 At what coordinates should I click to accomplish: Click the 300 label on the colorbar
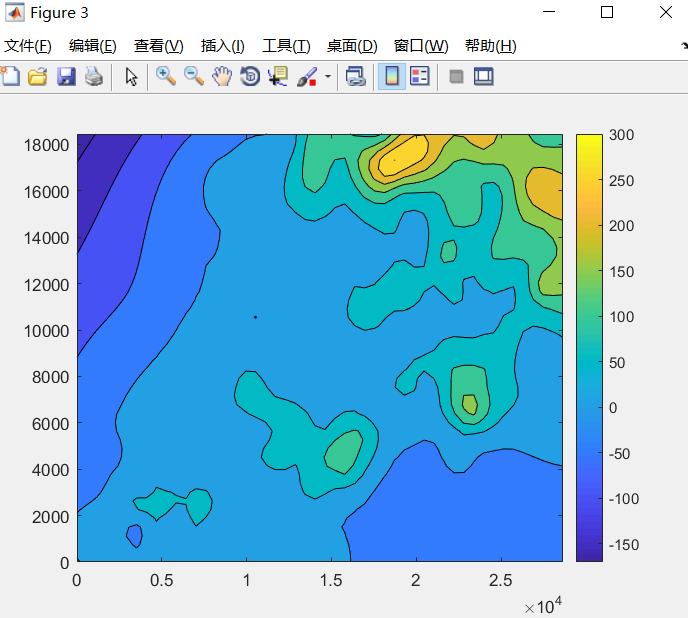[x=621, y=135]
